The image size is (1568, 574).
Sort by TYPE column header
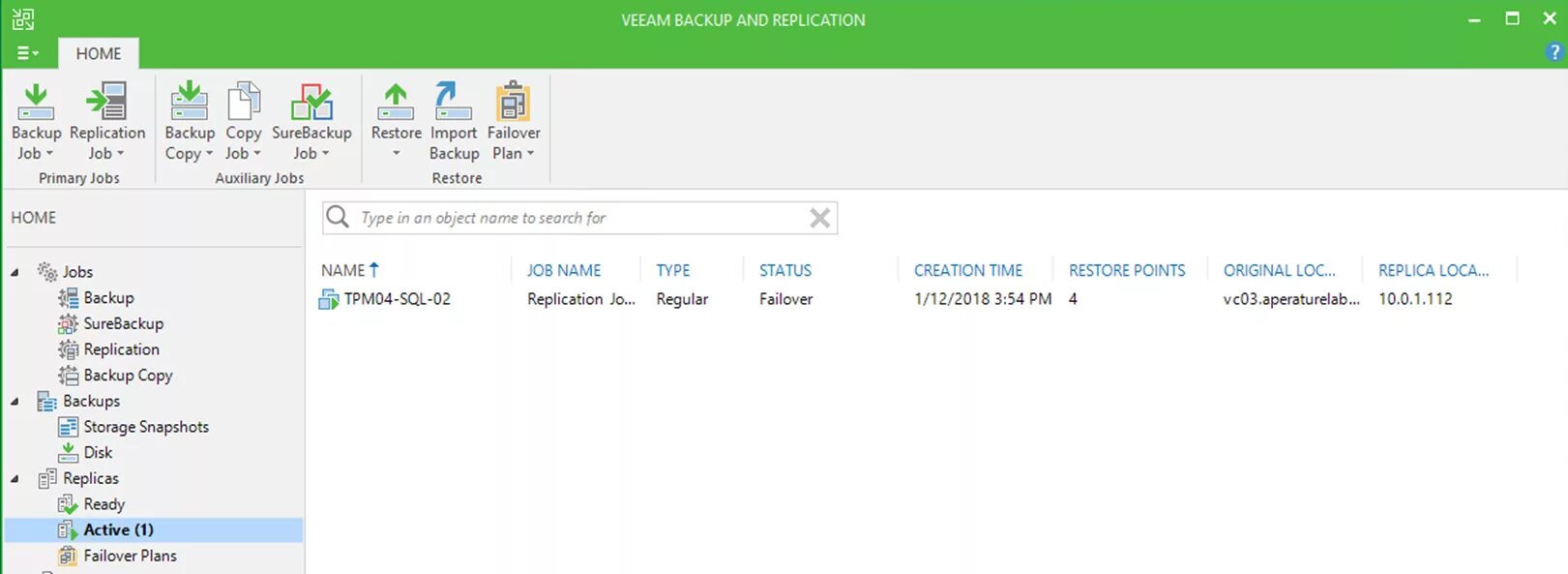pos(673,270)
